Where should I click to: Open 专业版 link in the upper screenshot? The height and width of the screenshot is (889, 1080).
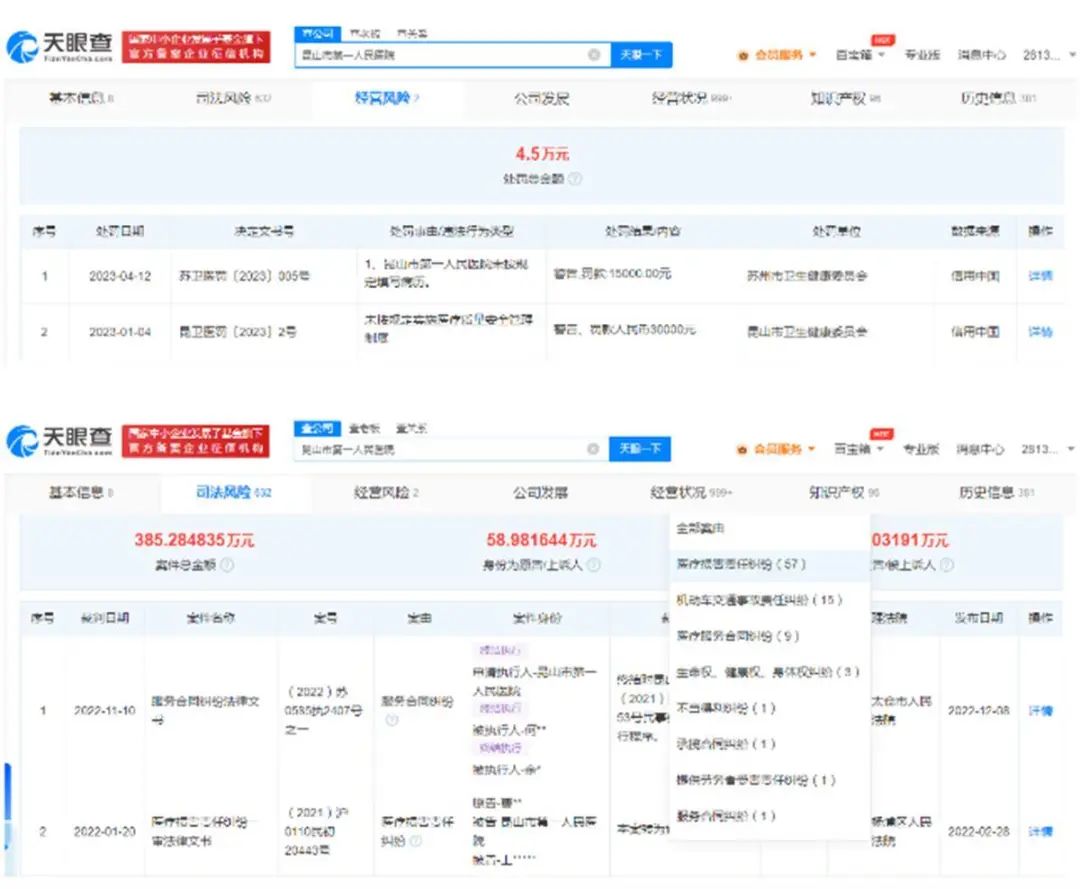pos(922,54)
